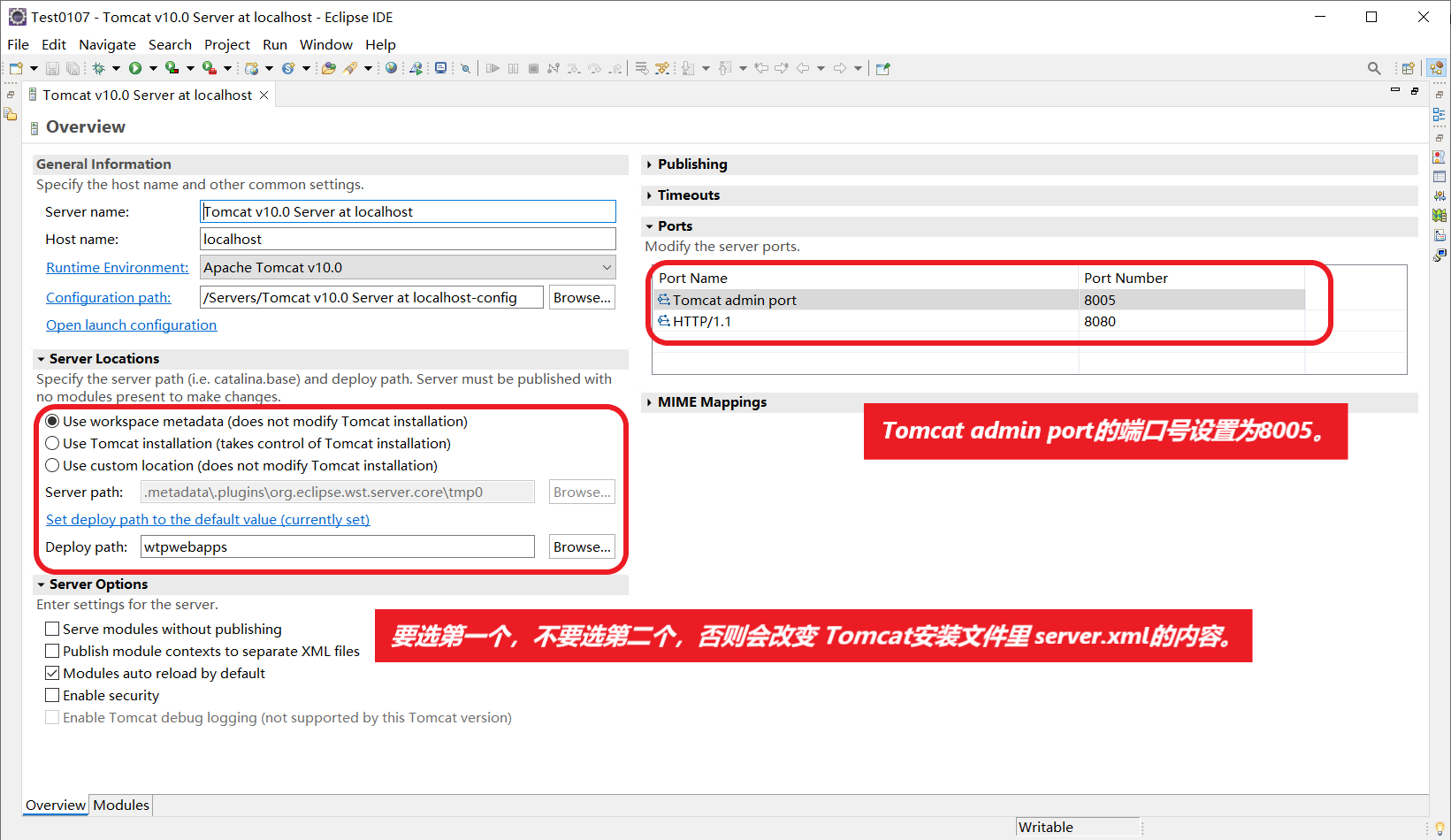Click Open launch configuration link
The image size is (1451, 840).
click(x=131, y=325)
